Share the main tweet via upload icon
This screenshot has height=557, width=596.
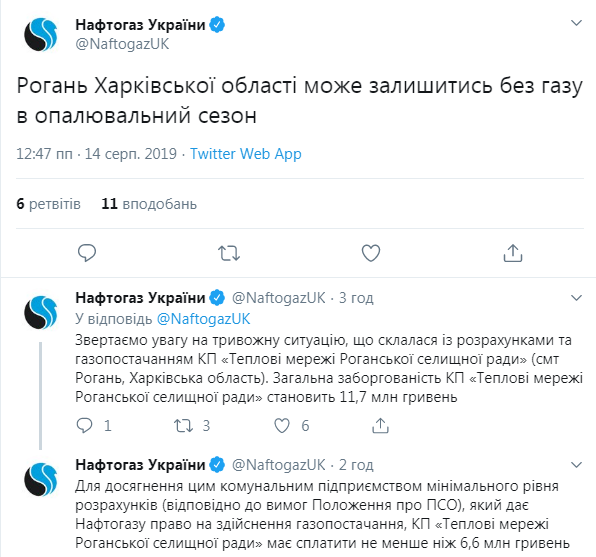click(x=513, y=253)
